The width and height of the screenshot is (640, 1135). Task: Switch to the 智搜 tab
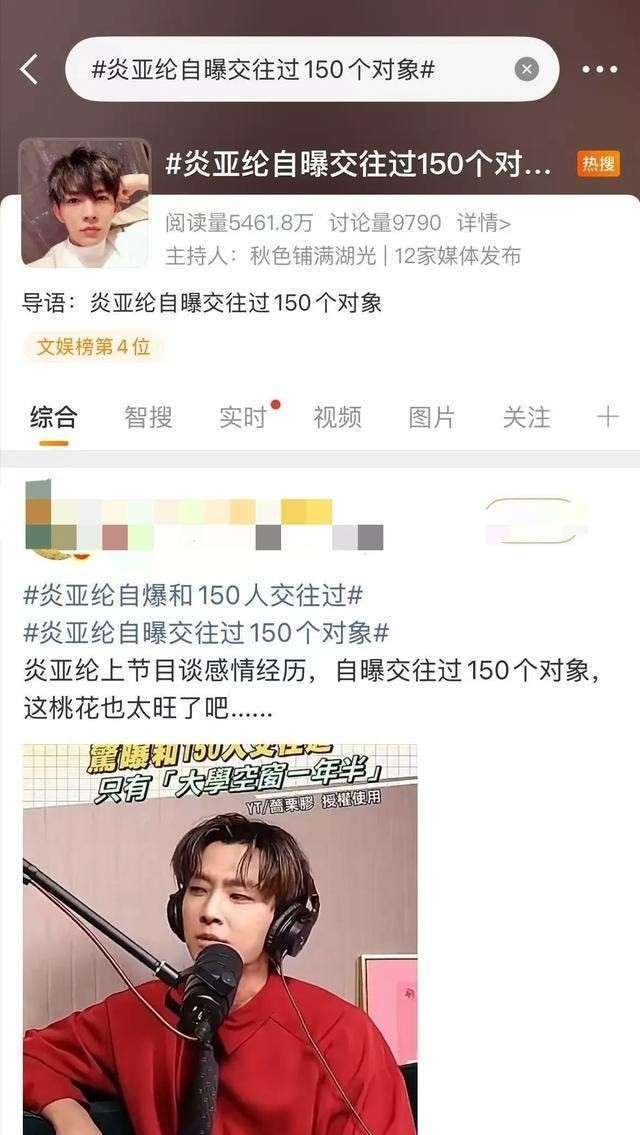[x=148, y=417]
